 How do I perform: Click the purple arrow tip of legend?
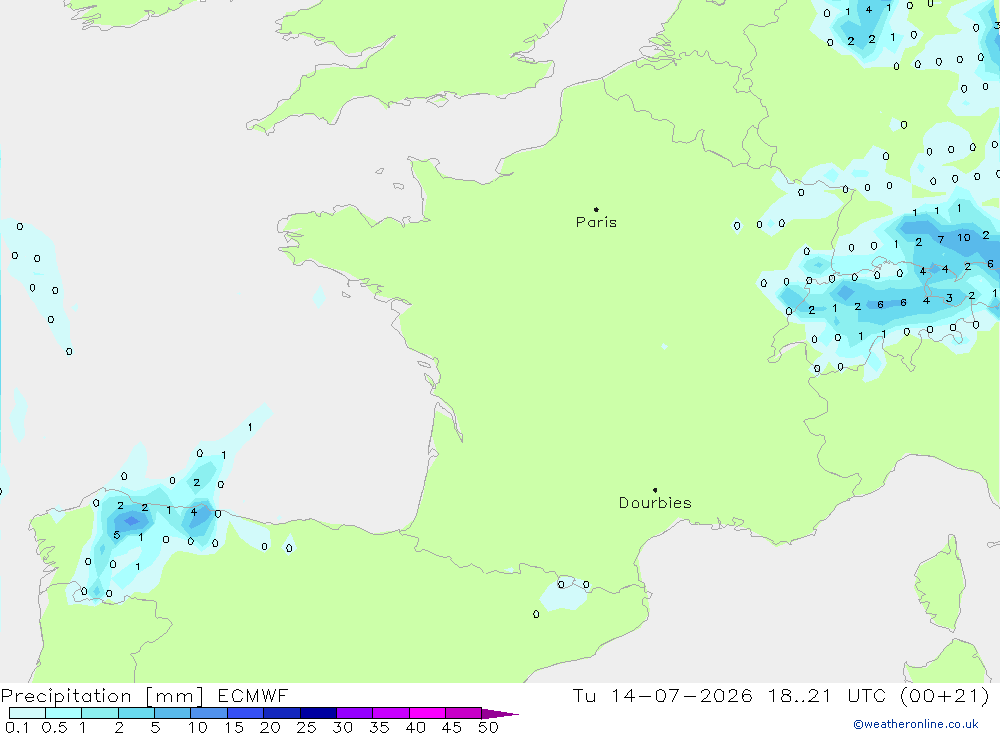pos(500,714)
